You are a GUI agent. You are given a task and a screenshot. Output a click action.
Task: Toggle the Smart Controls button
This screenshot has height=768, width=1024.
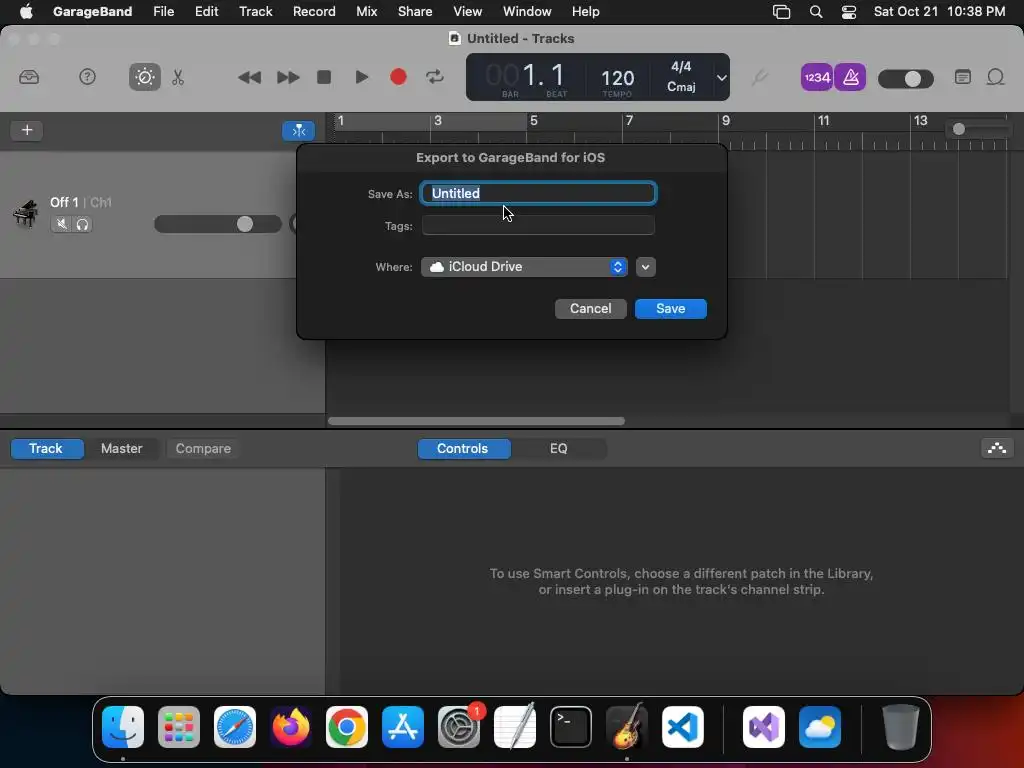click(x=144, y=77)
